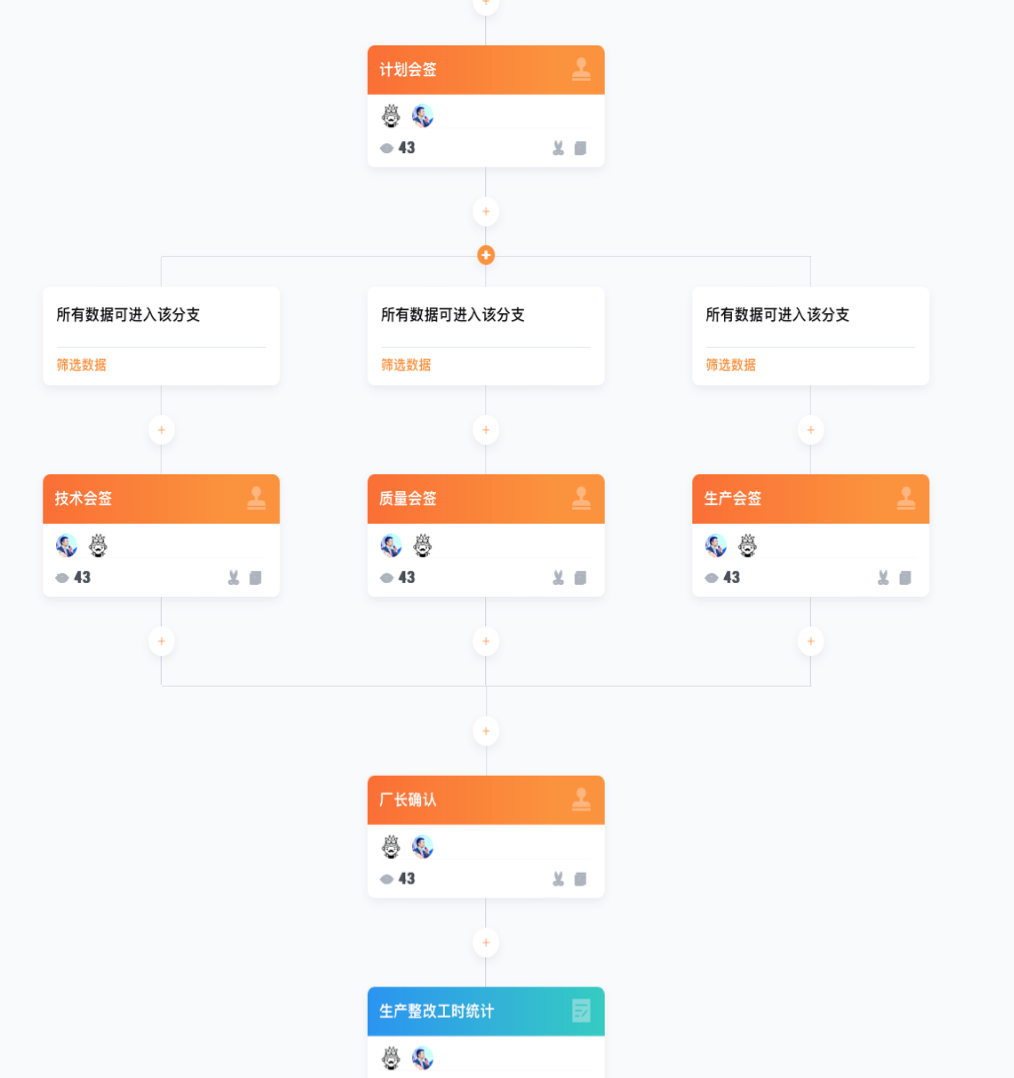The height and width of the screenshot is (1078, 1014).
Task: Click plus button beneath 技术会签 node
Action: tap(162, 641)
